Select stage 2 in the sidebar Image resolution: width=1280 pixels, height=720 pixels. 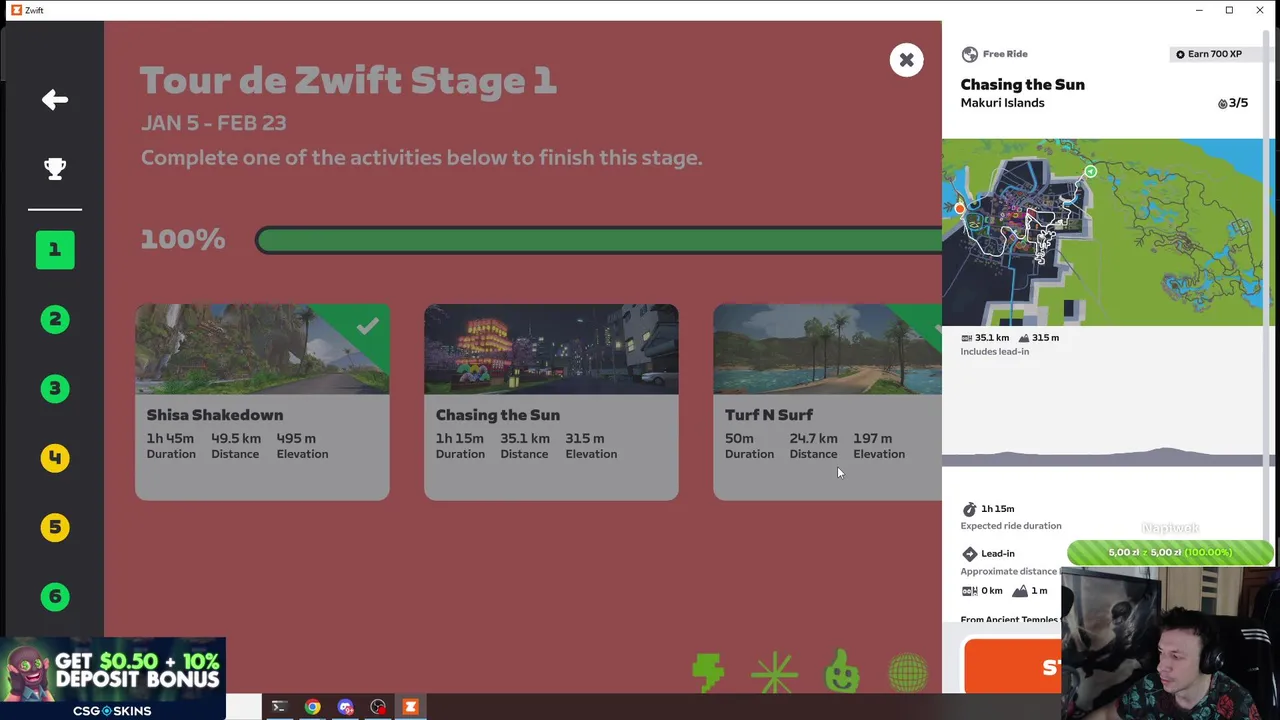click(x=55, y=319)
